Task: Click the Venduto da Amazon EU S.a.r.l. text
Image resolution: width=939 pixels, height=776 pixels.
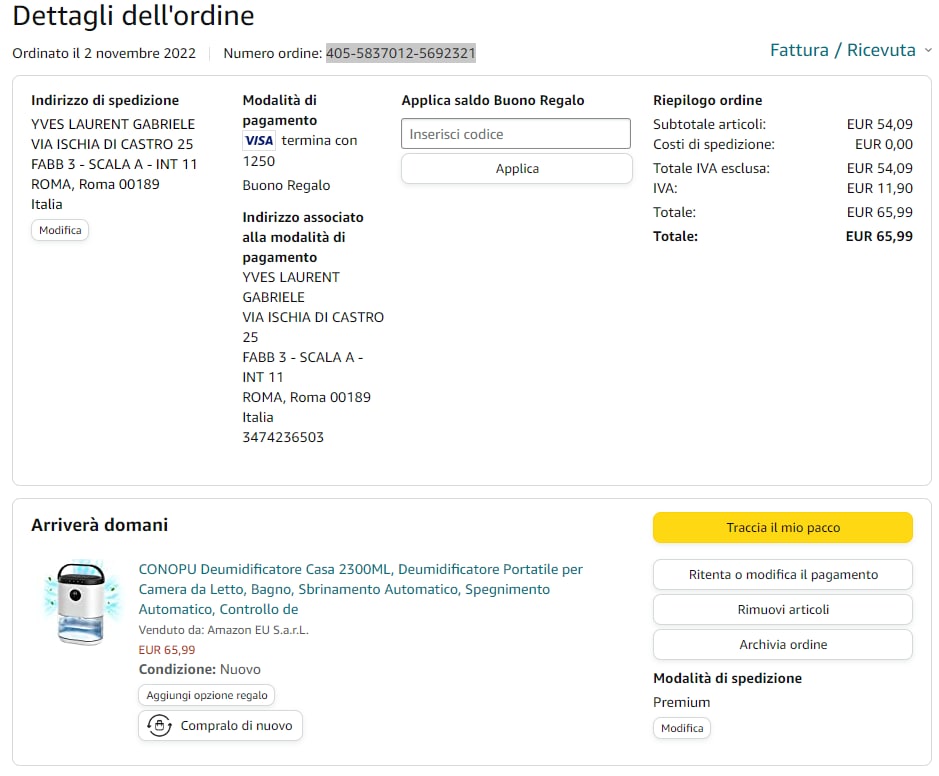Action: 223,630
